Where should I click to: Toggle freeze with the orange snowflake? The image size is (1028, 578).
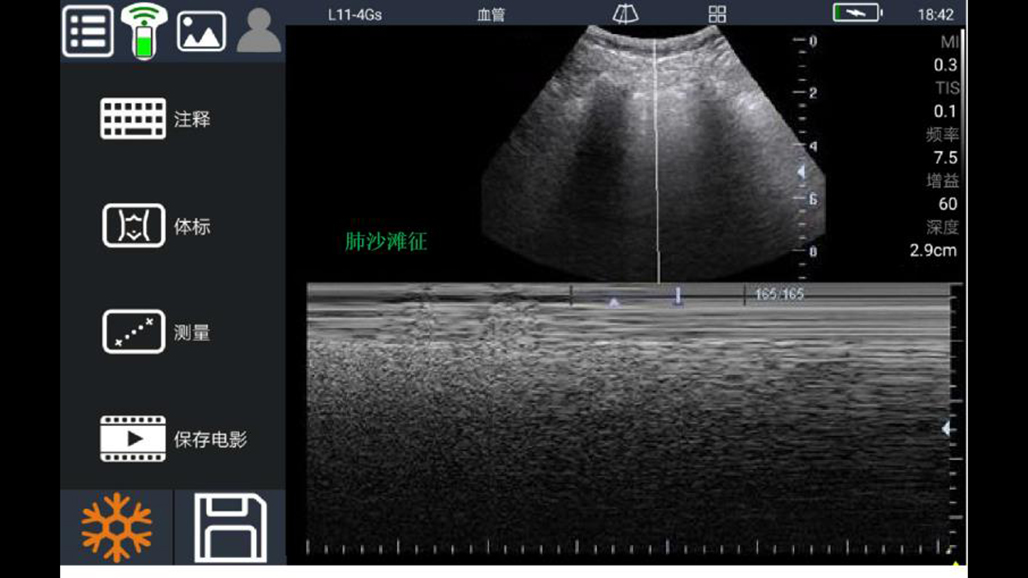pyautogui.click(x=117, y=527)
